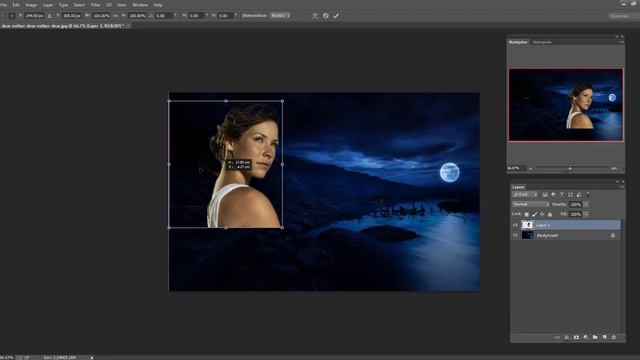The width and height of the screenshot is (640, 360).
Task: Open the Type menu
Action: click(x=63, y=5)
